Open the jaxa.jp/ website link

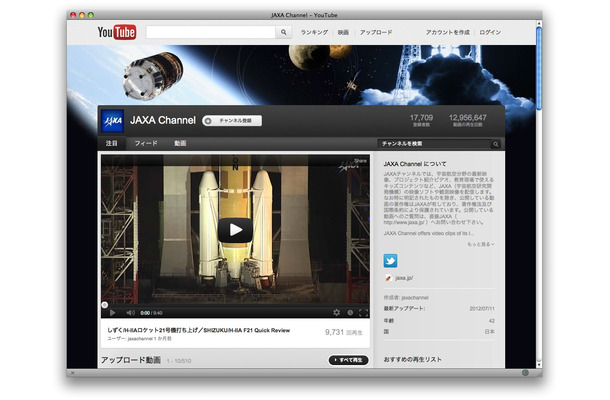tap(404, 278)
